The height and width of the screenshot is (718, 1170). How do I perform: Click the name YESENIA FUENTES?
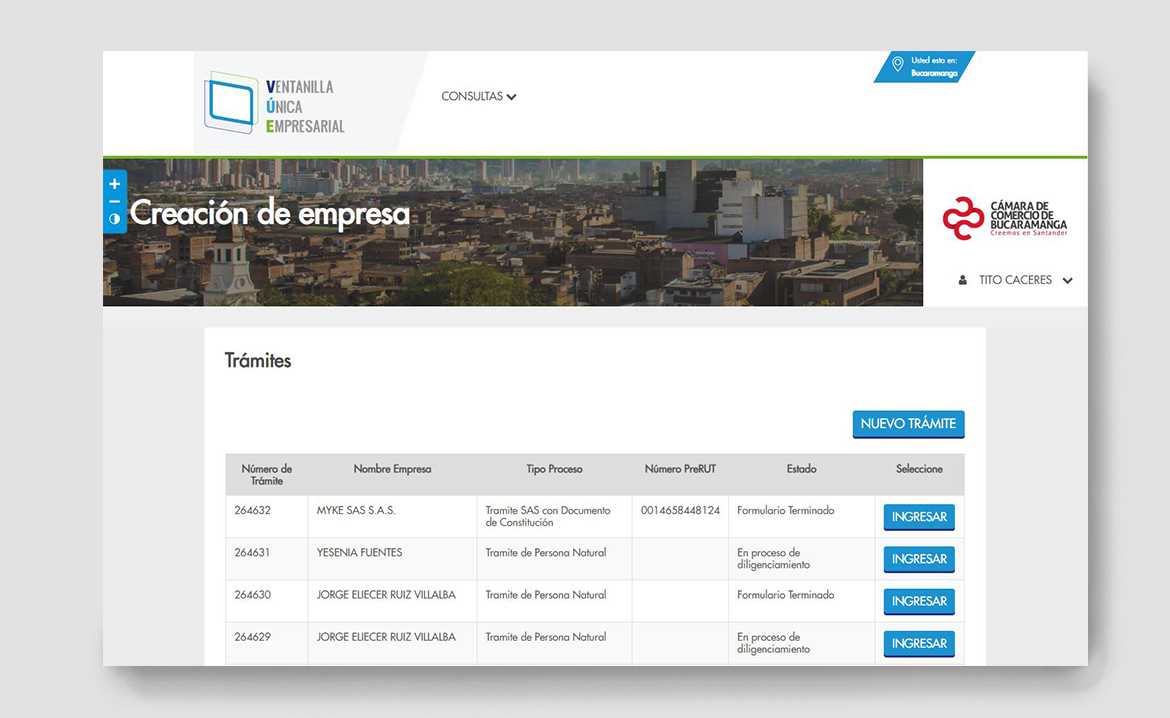[x=359, y=552]
